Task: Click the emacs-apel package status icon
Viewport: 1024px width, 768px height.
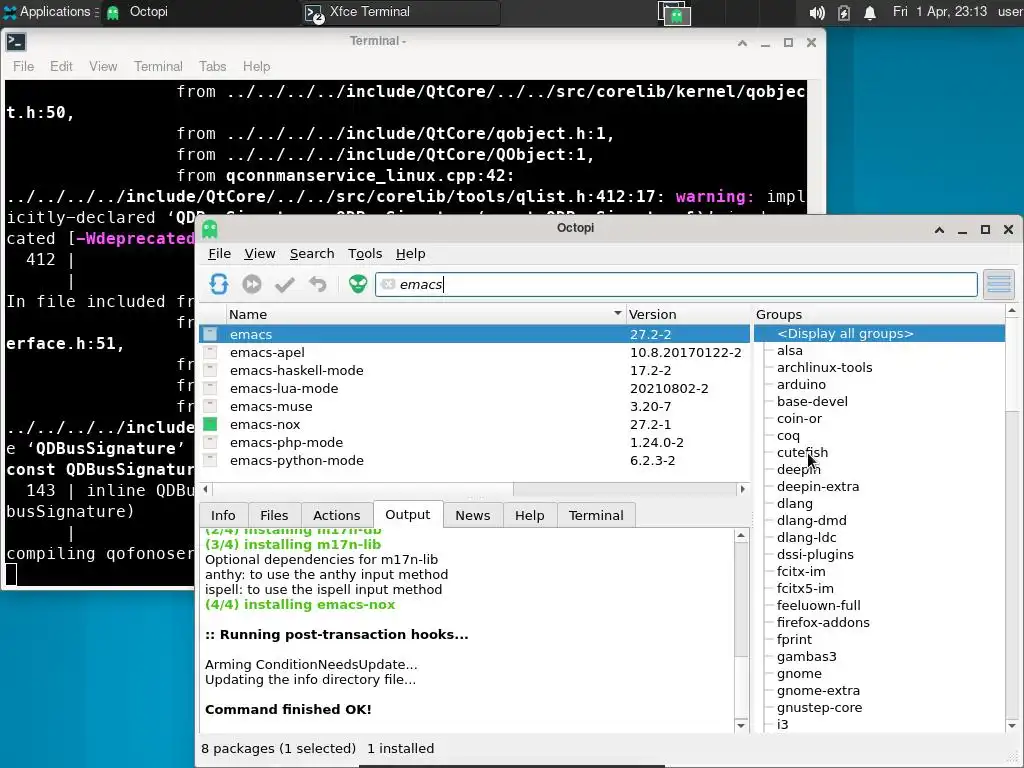Action: (x=210, y=352)
